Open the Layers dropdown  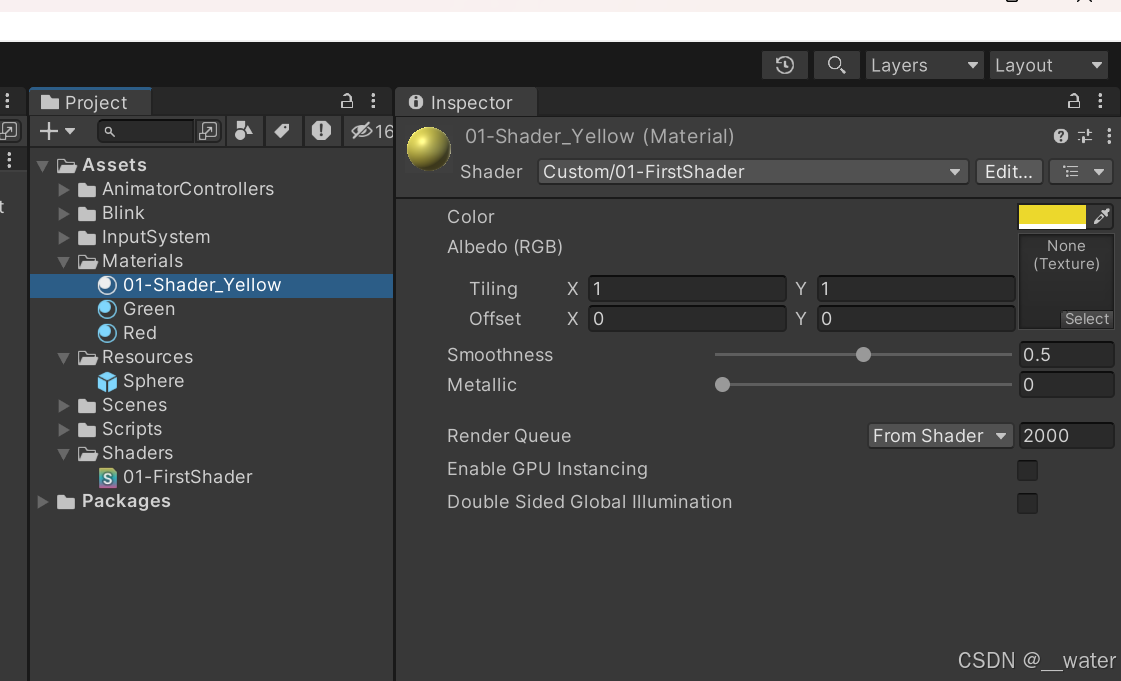tap(924, 65)
